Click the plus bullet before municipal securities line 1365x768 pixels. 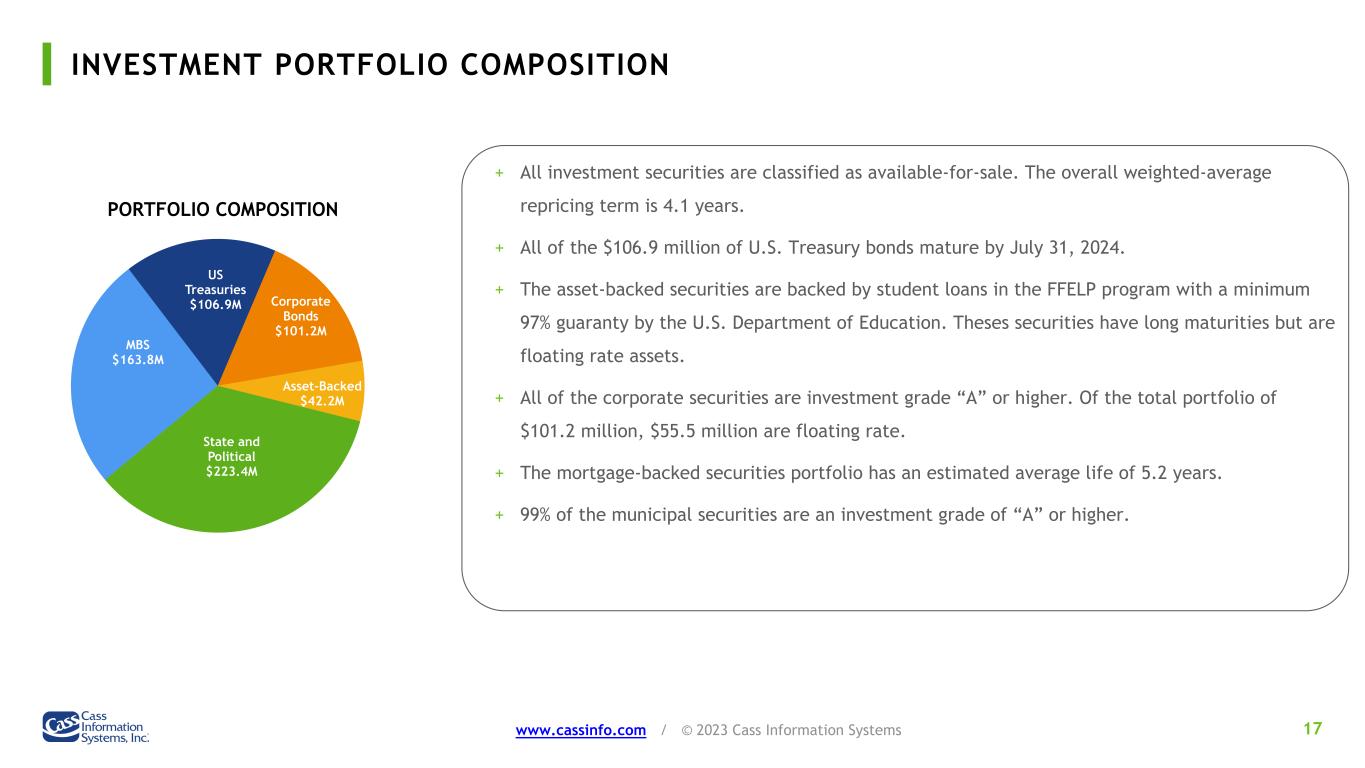(x=499, y=516)
